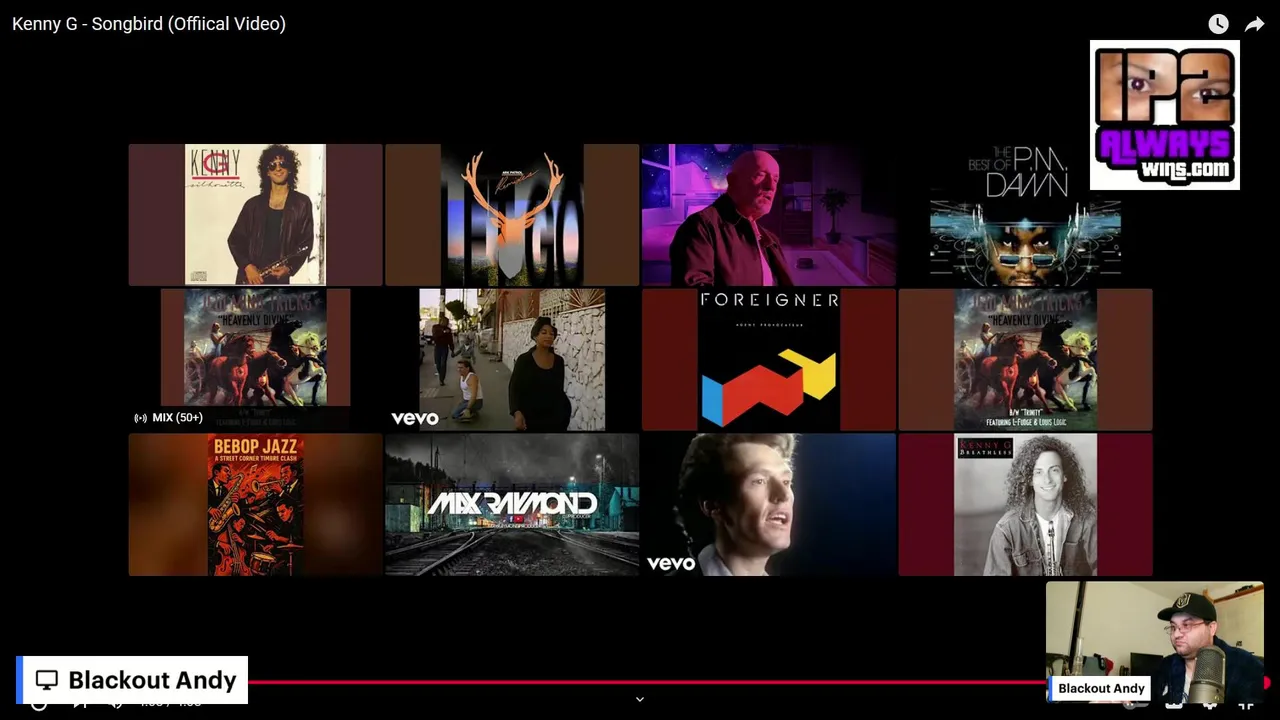This screenshot has height=720, width=1280.
Task: Click the Watch later clock icon
Action: [x=1218, y=24]
